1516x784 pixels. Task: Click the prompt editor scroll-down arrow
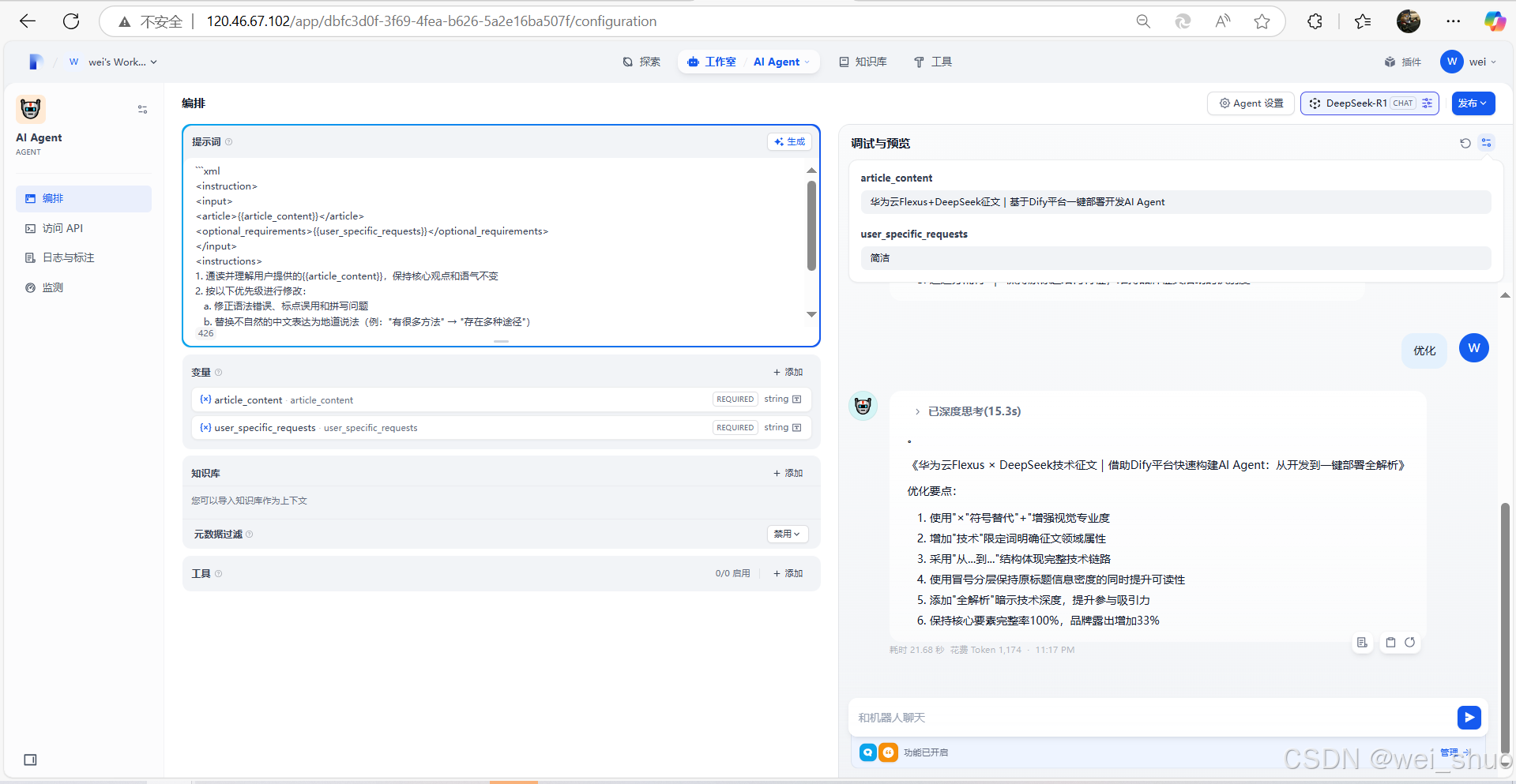pos(811,314)
